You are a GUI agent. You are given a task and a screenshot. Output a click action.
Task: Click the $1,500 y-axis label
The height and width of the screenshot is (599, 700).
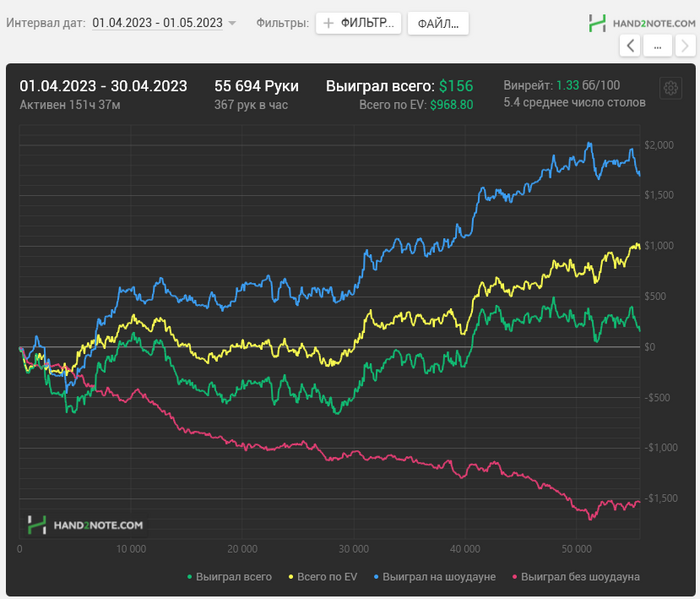(659, 195)
